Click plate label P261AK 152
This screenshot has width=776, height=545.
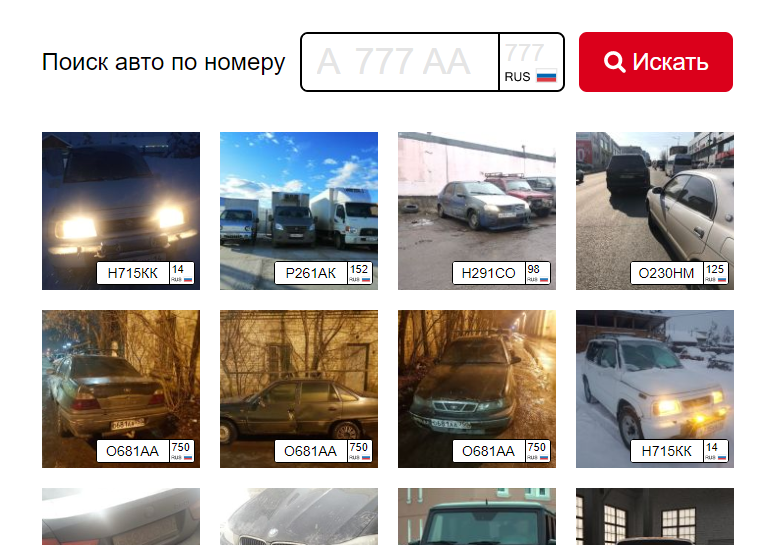tap(323, 273)
